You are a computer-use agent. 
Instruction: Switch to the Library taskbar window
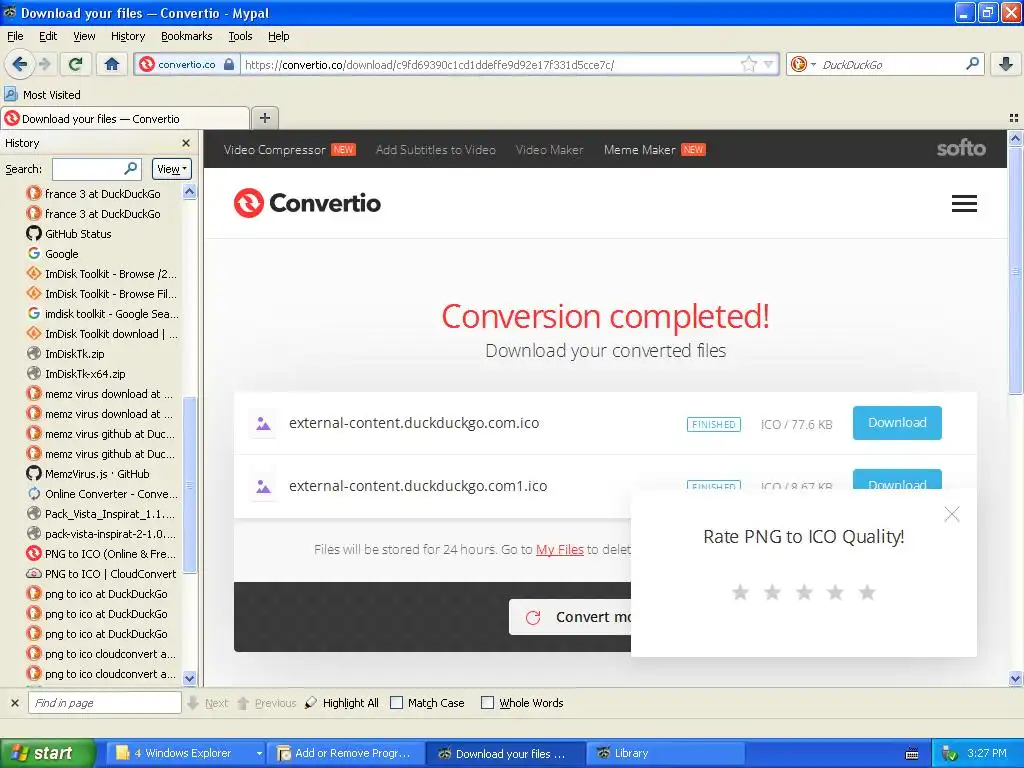point(665,754)
